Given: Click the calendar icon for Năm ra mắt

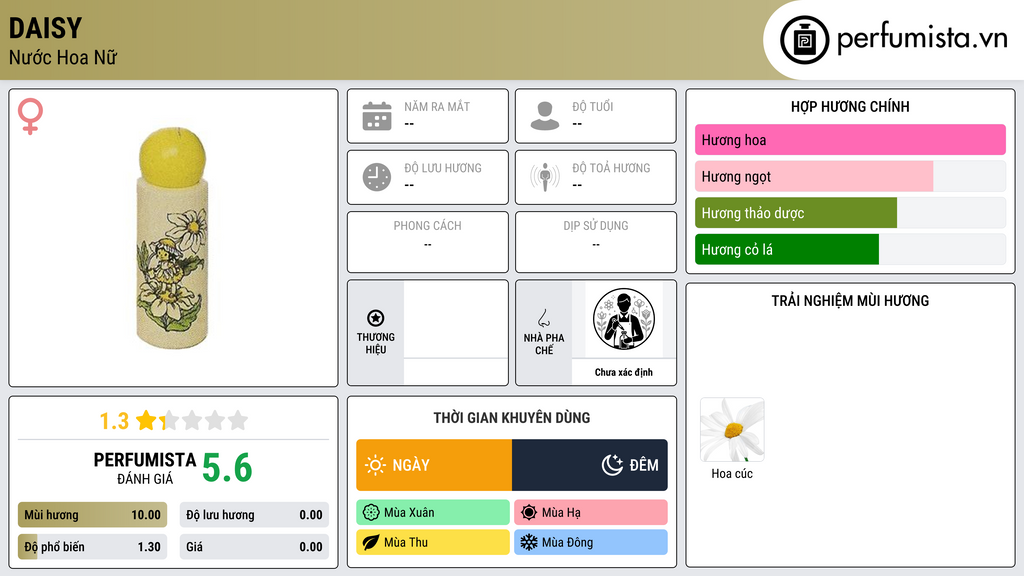Looking at the screenshot, I should (377, 116).
